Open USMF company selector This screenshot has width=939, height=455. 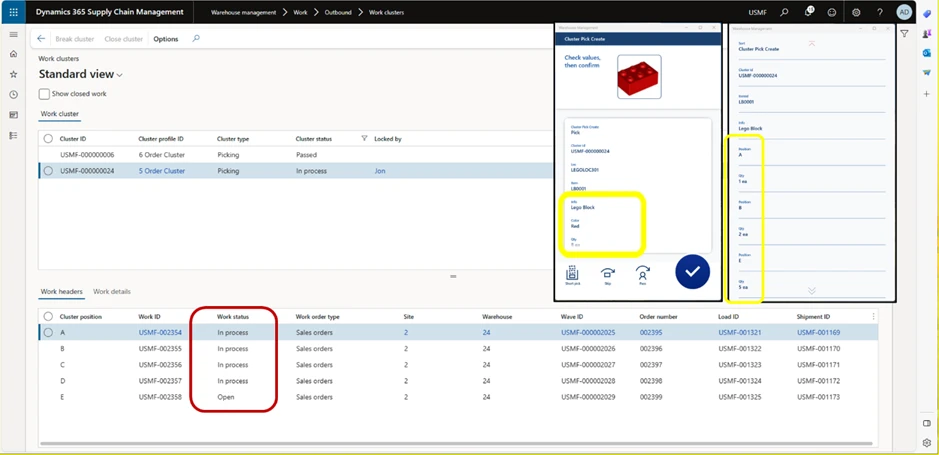click(x=757, y=13)
